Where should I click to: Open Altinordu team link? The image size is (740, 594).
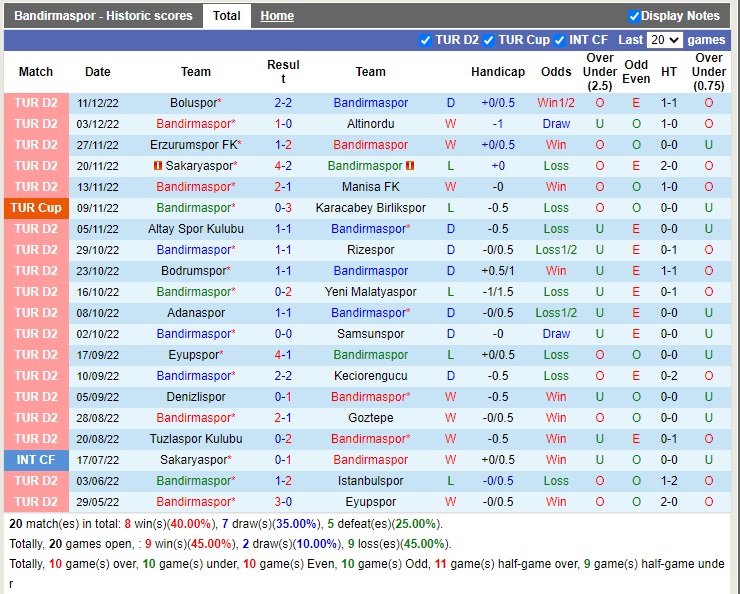[x=370, y=124]
